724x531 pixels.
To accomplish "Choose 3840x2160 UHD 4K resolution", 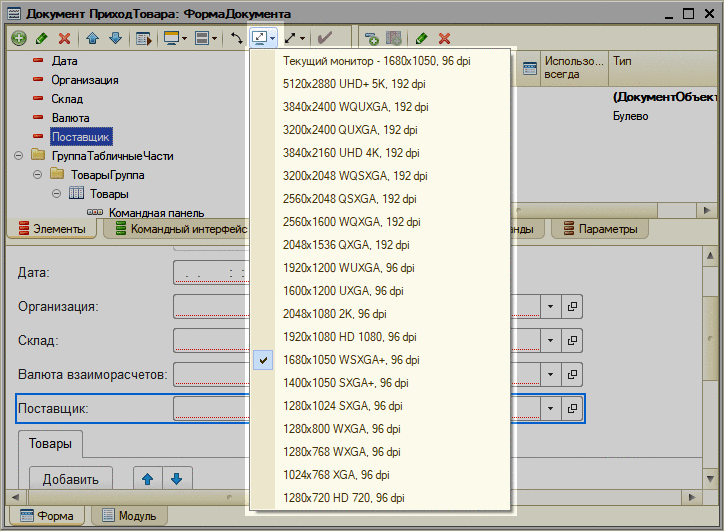I will tap(380, 153).
